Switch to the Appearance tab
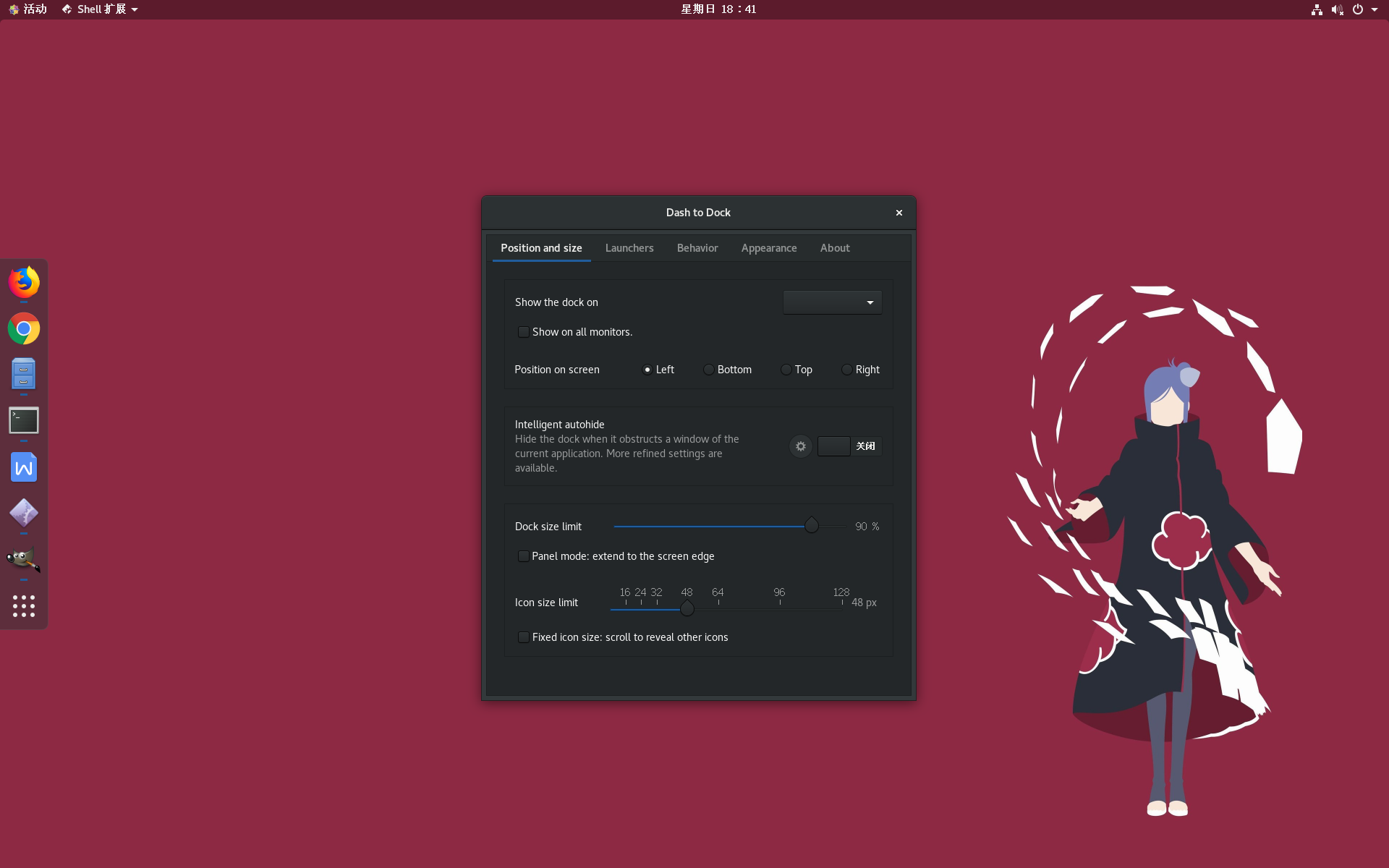 point(768,248)
